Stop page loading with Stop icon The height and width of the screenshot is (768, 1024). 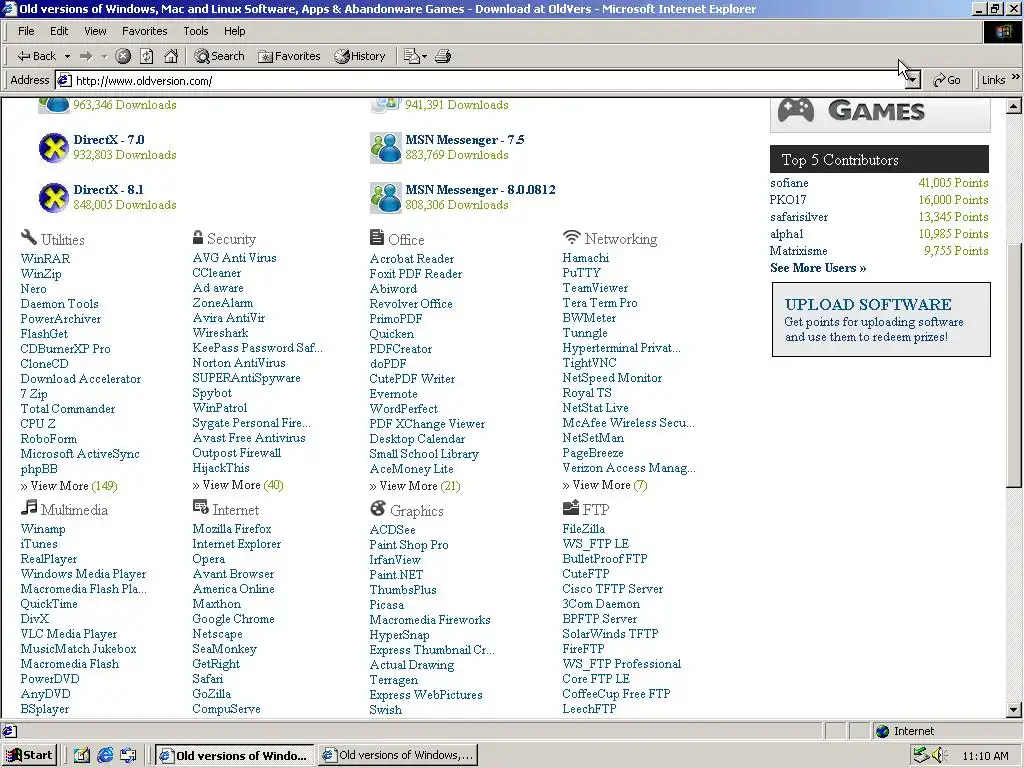pos(123,56)
